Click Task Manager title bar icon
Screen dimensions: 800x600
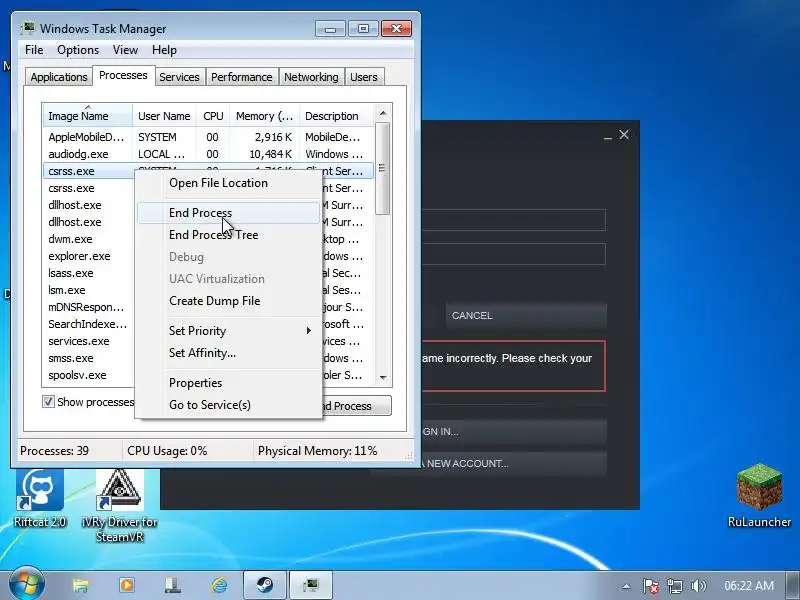pos(29,28)
